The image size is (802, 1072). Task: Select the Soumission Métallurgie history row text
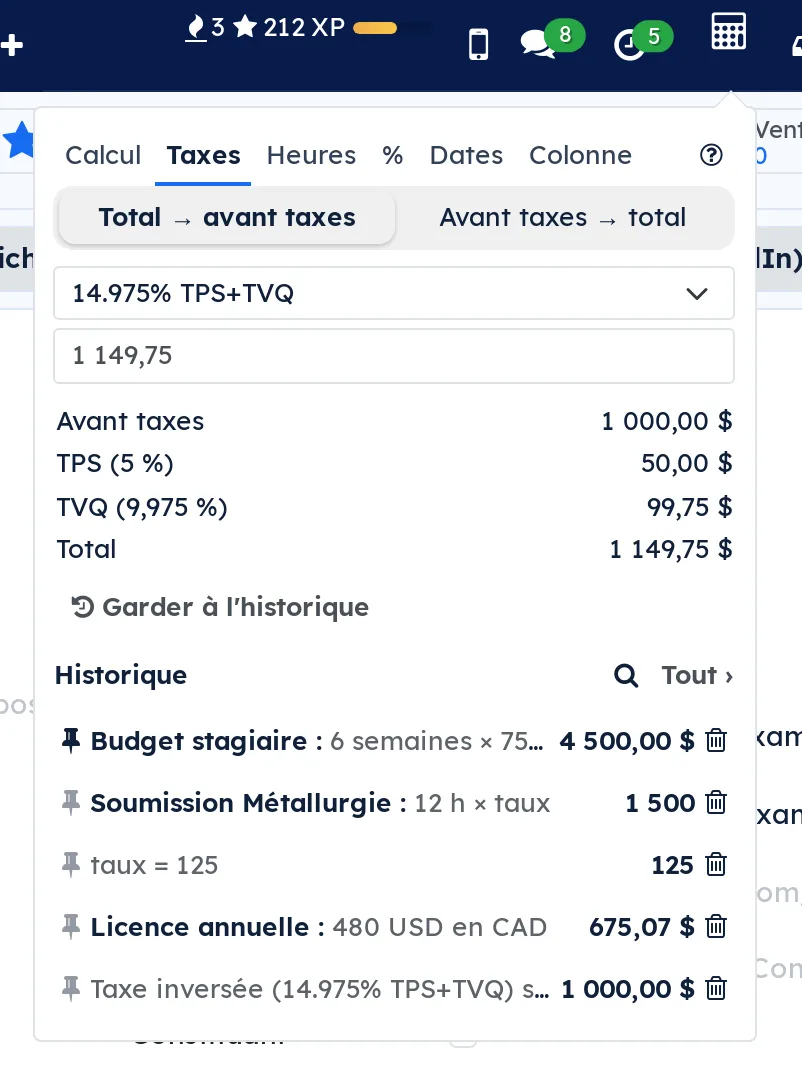pos(320,803)
